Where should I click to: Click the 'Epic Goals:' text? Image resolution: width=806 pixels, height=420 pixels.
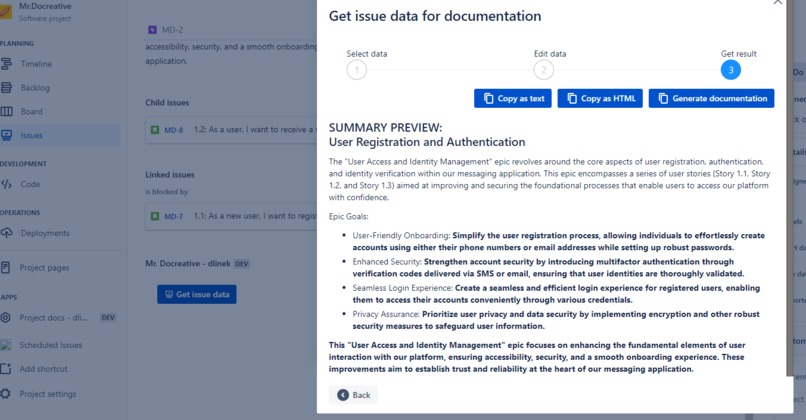click(349, 216)
